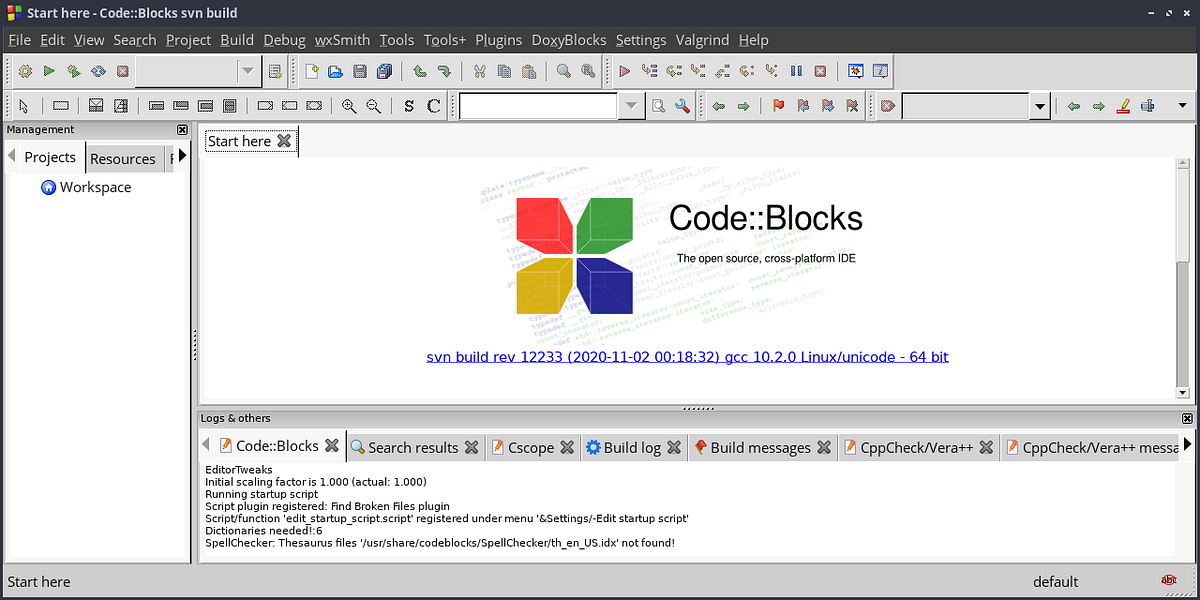This screenshot has width=1200, height=600.
Task: Click the incremental search magnifier icon
Action: coord(659,106)
